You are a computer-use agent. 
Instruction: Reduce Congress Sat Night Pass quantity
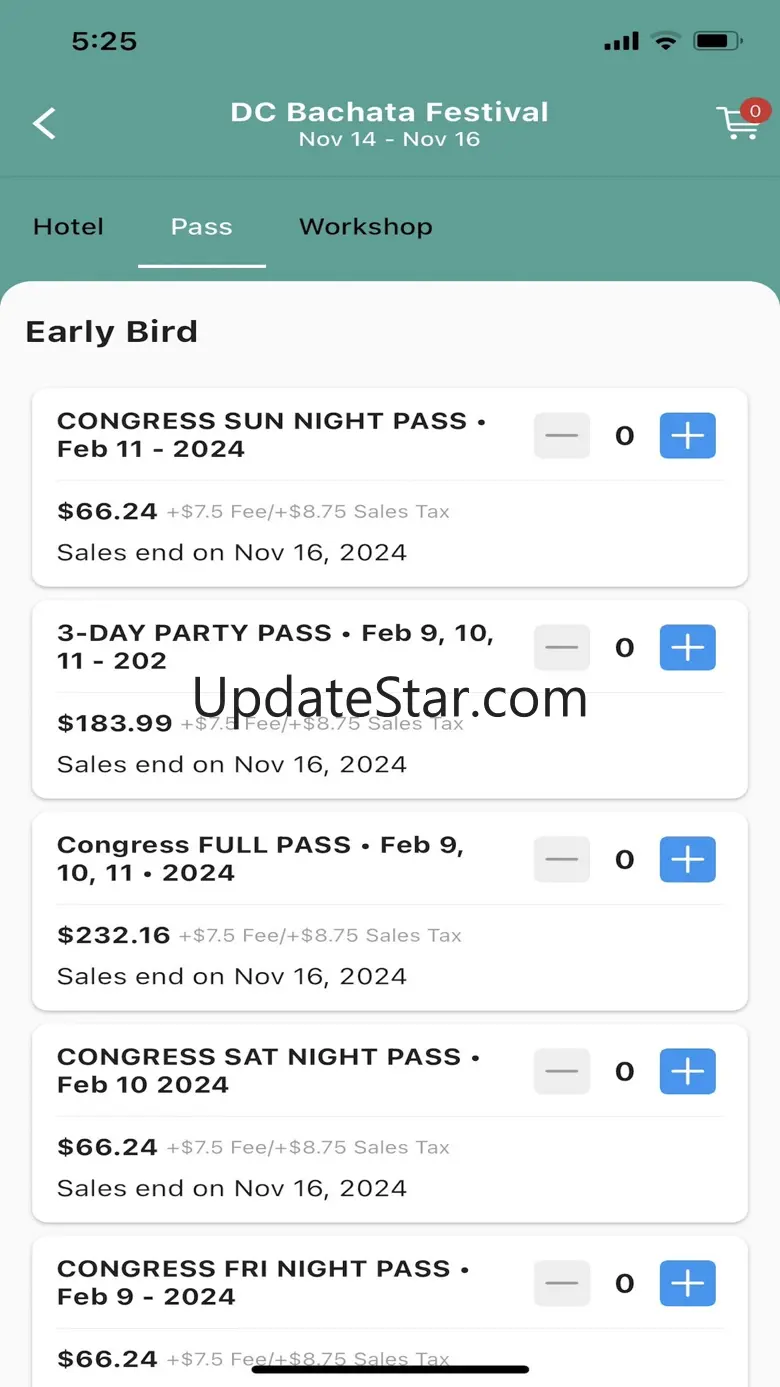click(562, 1072)
